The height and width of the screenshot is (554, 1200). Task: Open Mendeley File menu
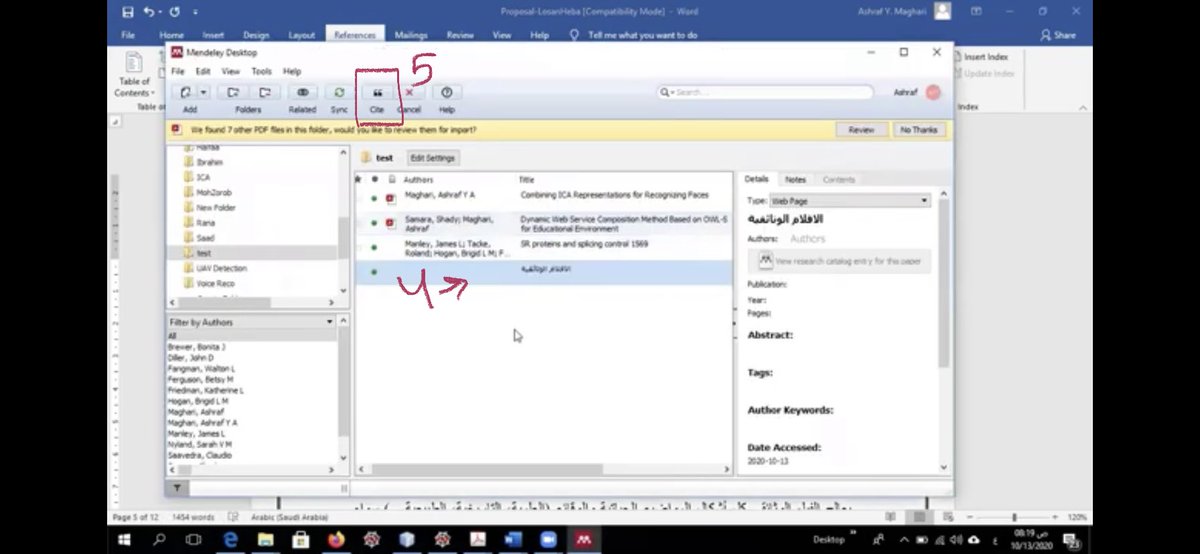[177, 72]
